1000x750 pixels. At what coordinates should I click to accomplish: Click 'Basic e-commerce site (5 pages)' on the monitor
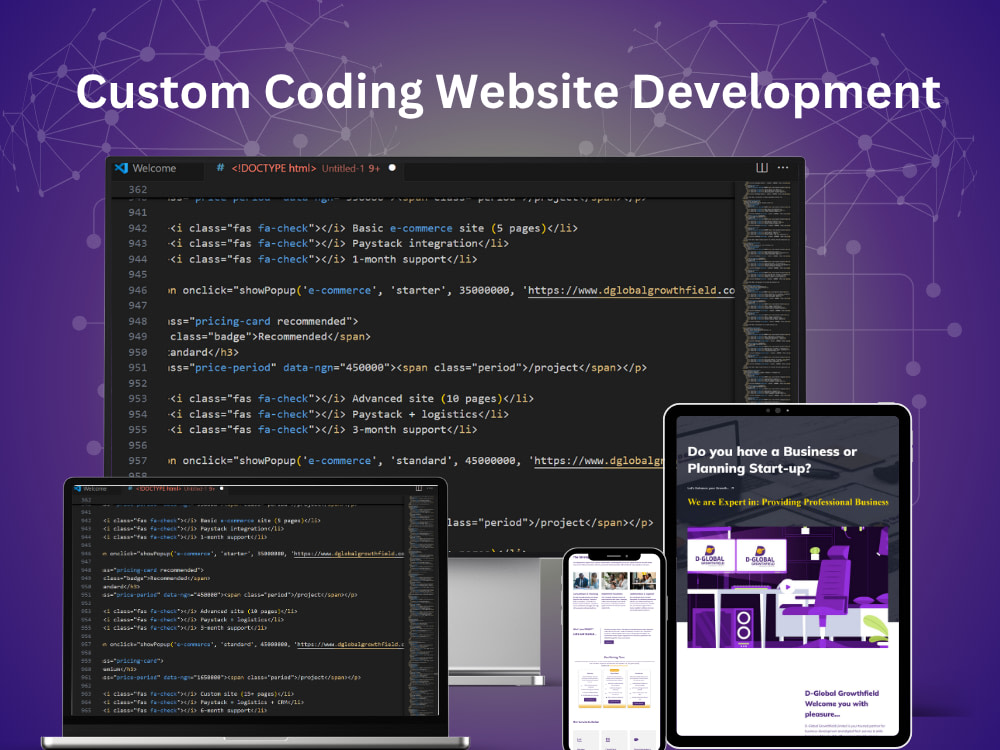click(449, 228)
